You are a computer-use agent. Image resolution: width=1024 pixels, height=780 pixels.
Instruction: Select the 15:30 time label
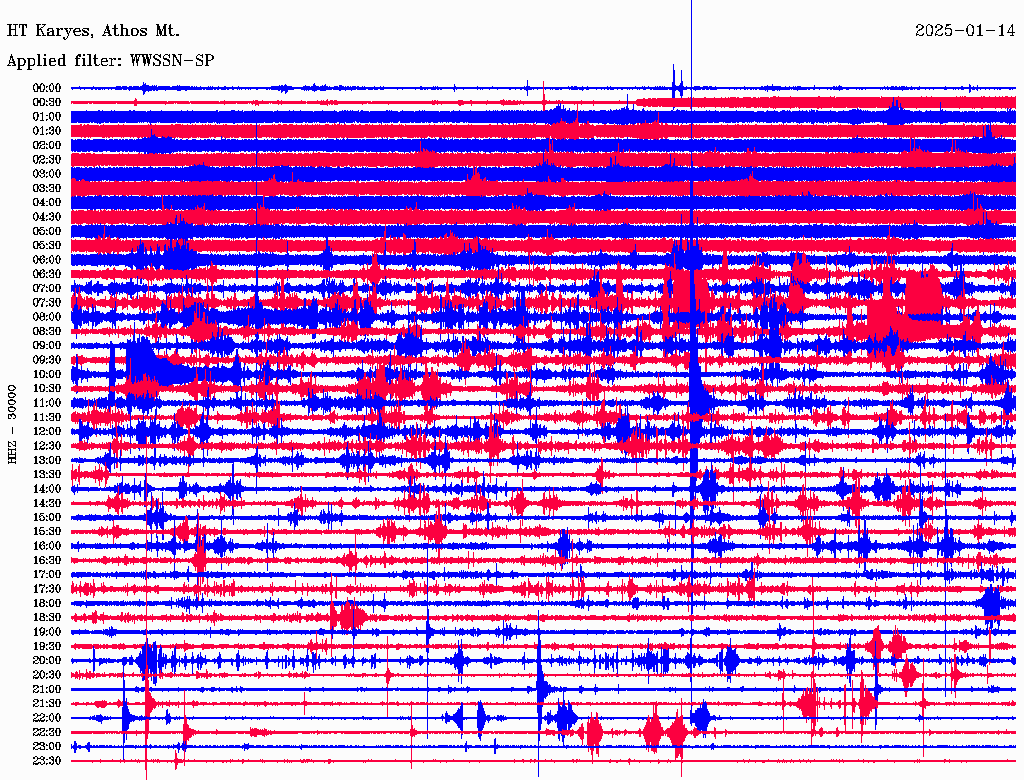pos(47,532)
